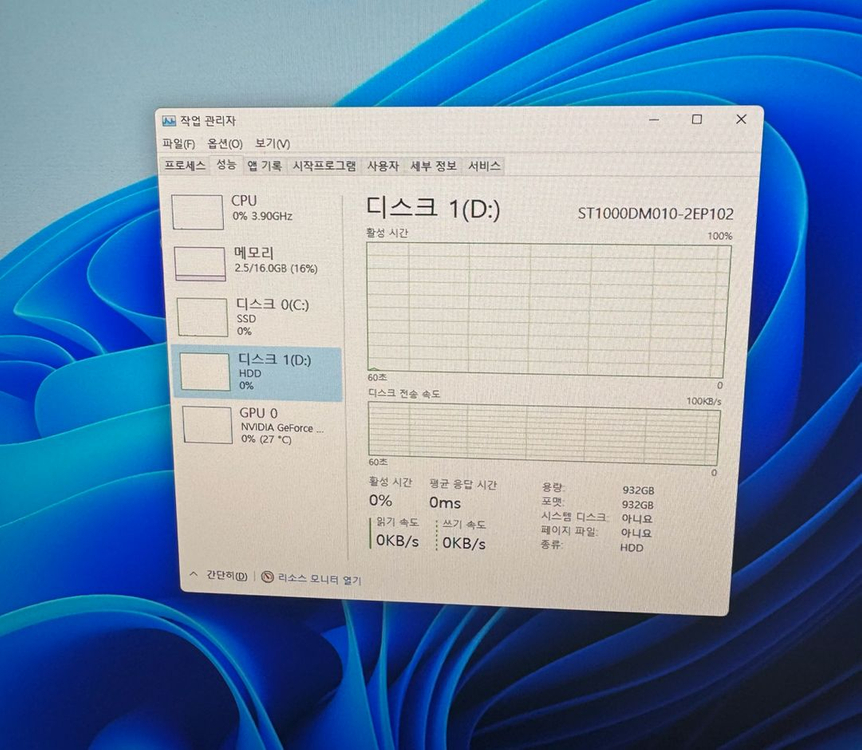Screen dimensions: 862x750
Task: Click the 디스크 전송 속도 graph area
Action: point(545,432)
